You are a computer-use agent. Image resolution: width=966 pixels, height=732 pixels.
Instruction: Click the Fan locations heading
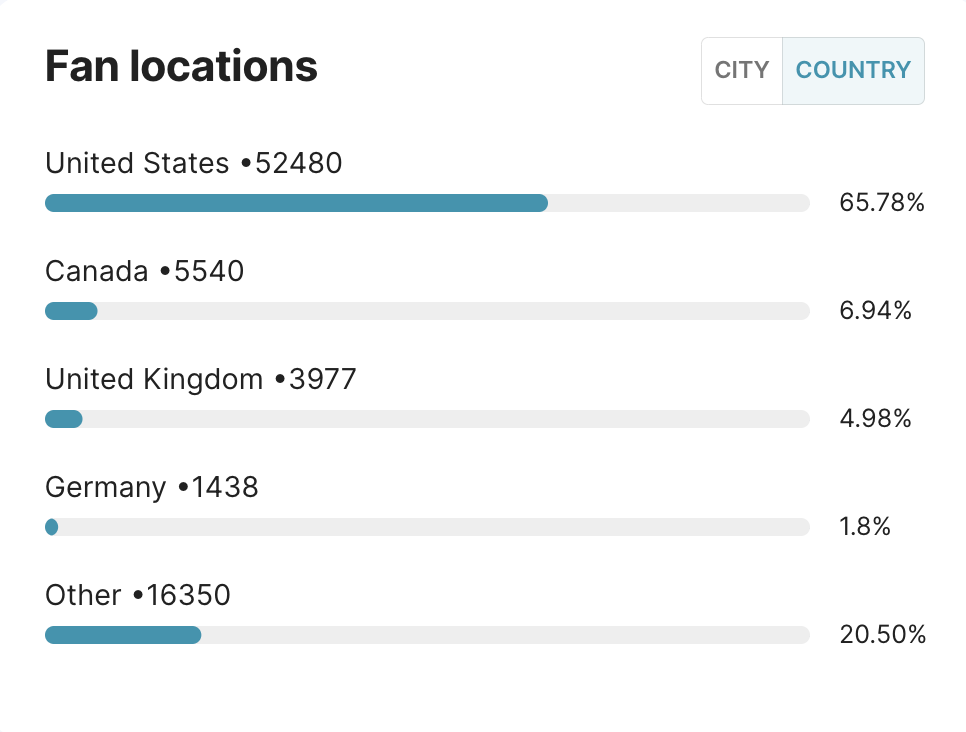(x=181, y=67)
